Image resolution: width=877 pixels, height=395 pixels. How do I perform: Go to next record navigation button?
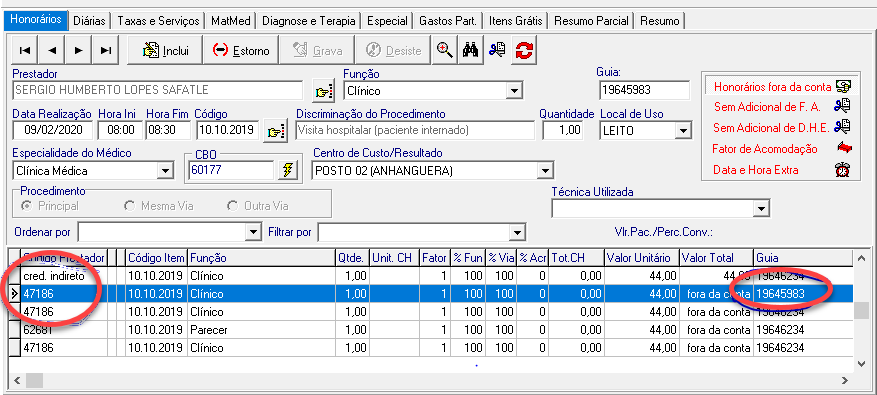78,50
